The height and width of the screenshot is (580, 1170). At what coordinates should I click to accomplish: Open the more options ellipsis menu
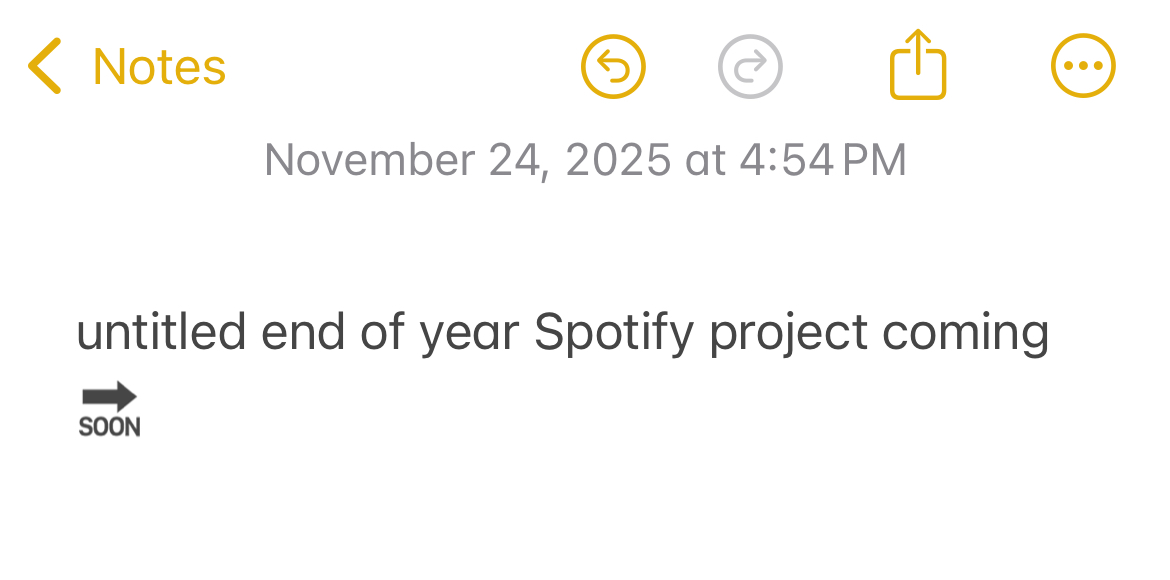(1083, 66)
